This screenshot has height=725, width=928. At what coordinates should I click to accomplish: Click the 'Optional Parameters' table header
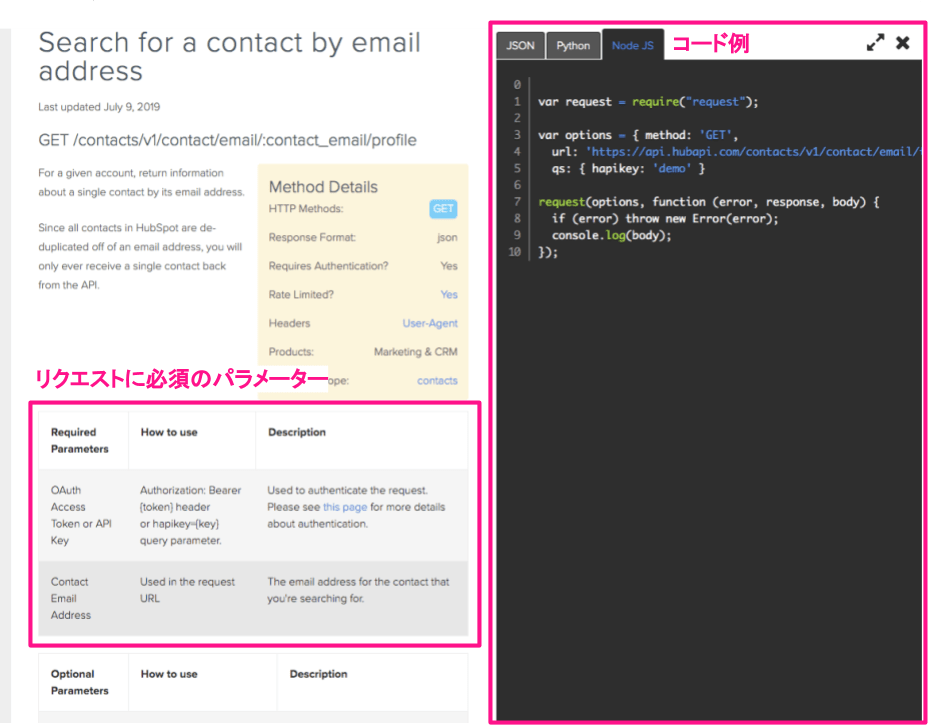79,682
